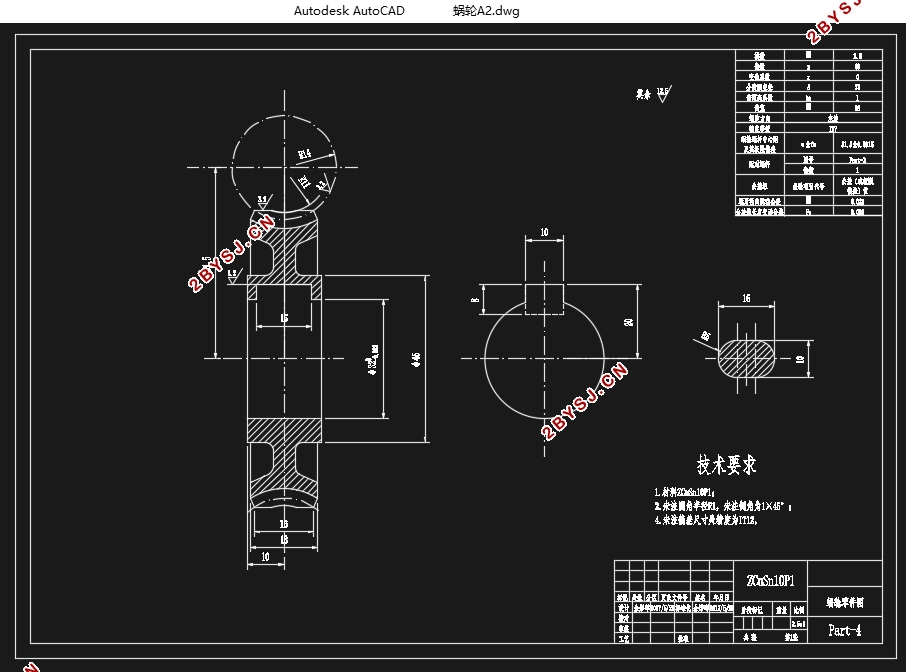
Task: Click the "R14" radius label in the dashed circle
Action: coord(305,154)
